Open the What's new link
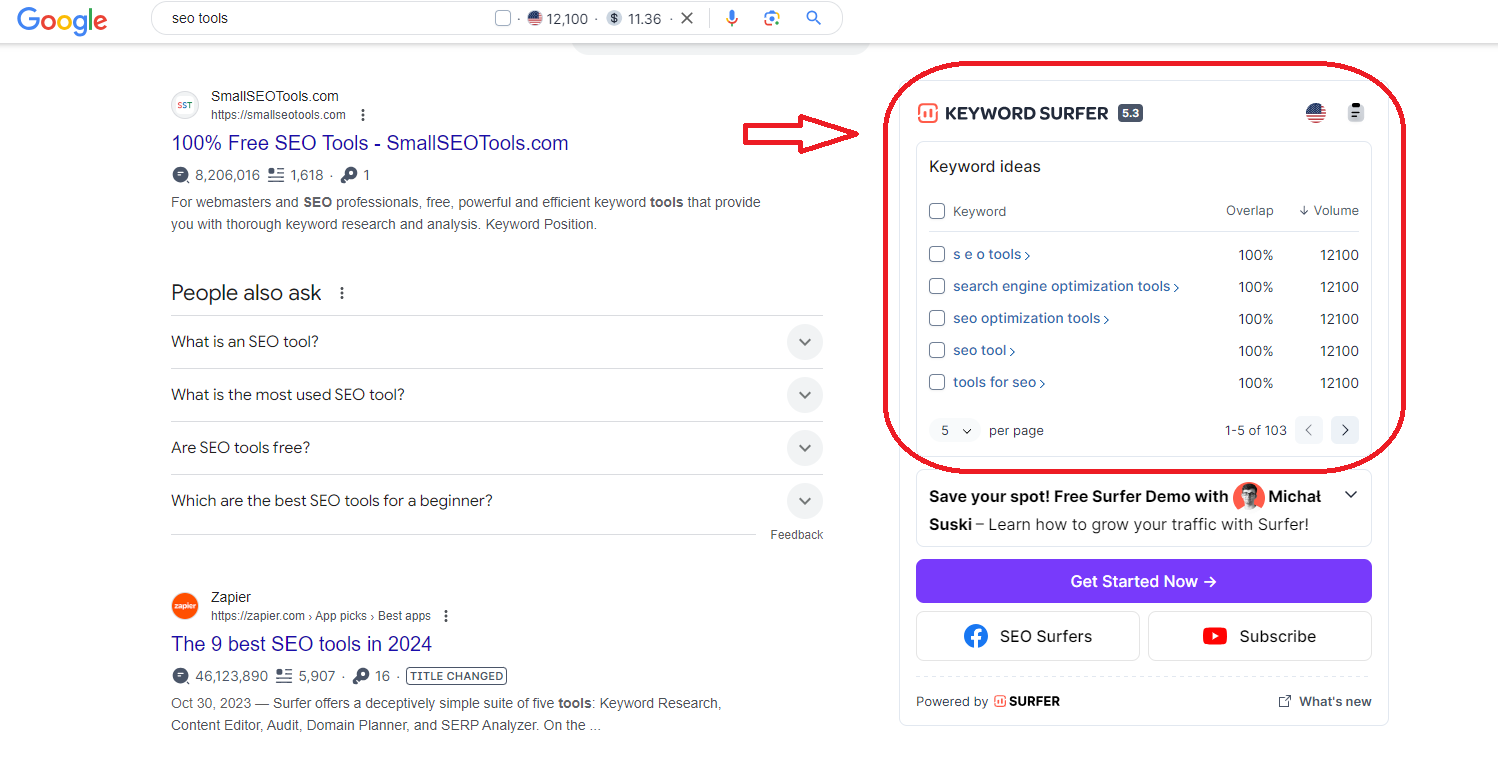 (x=1325, y=701)
